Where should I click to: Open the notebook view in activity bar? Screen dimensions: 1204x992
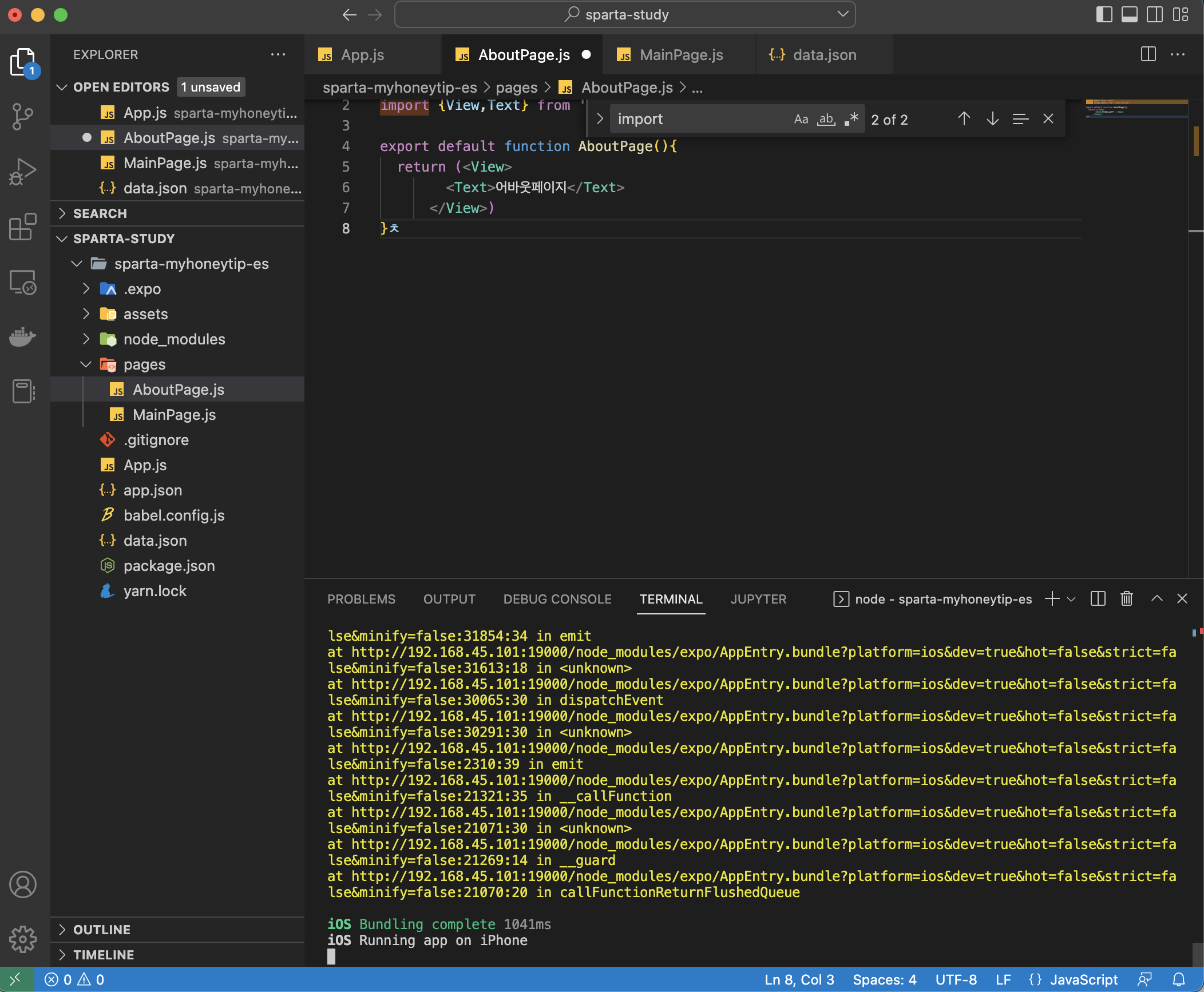[x=23, y=392]
